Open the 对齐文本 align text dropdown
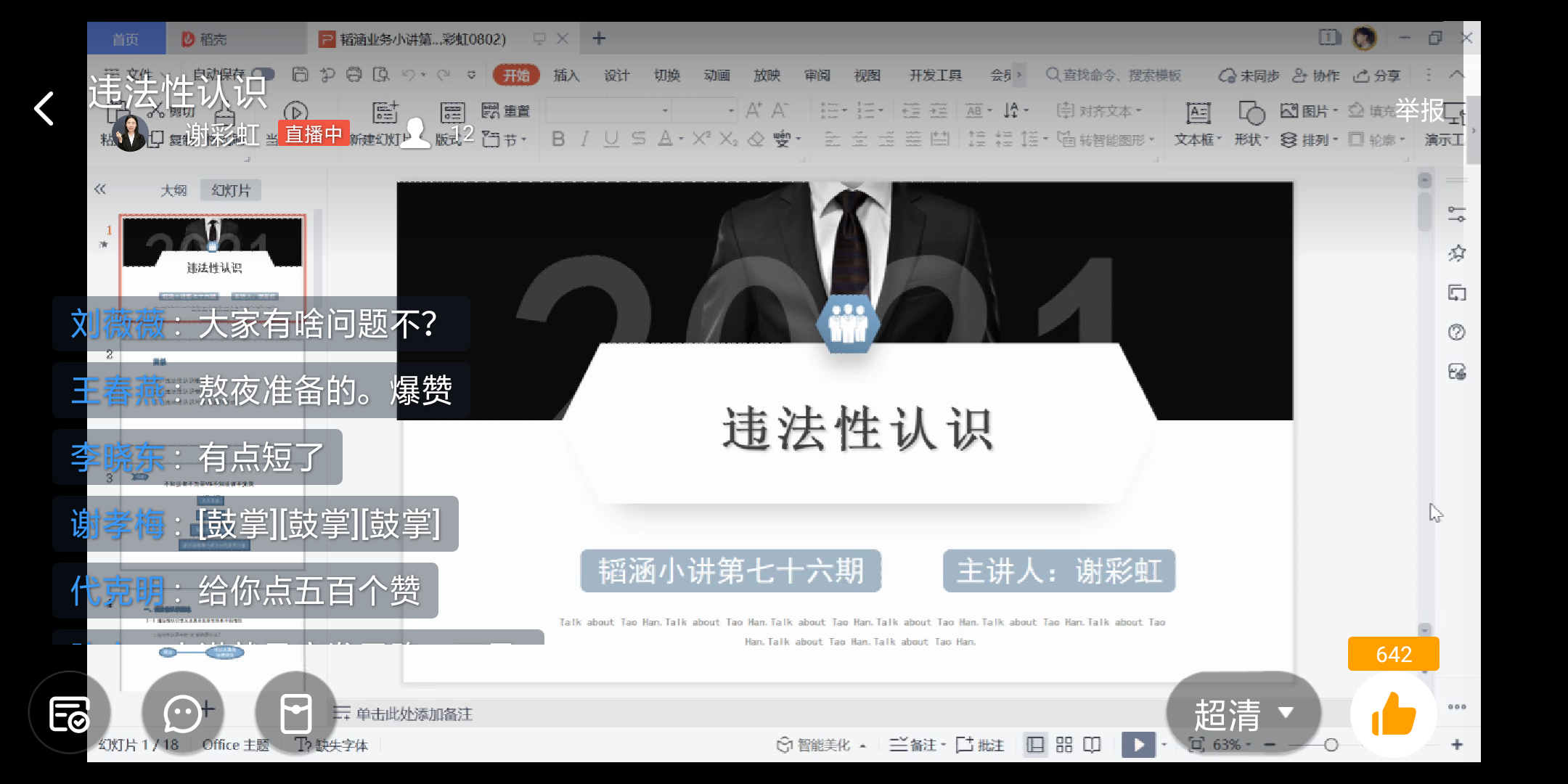Viewport: 1568px width, 784px height. [x=1098, y=111]
